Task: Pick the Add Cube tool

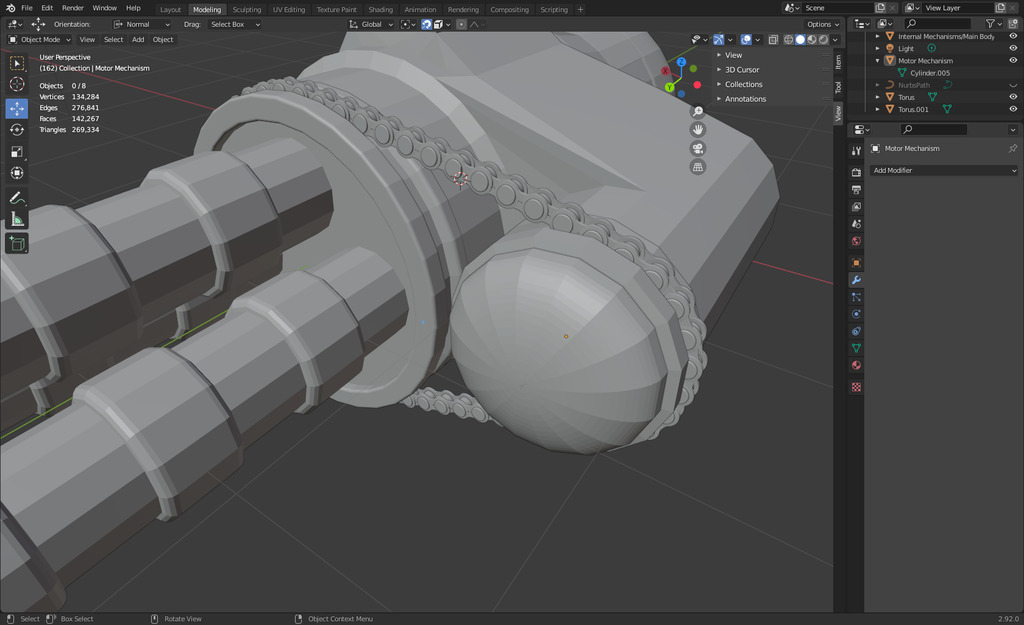Action: [x=17, y=243]
